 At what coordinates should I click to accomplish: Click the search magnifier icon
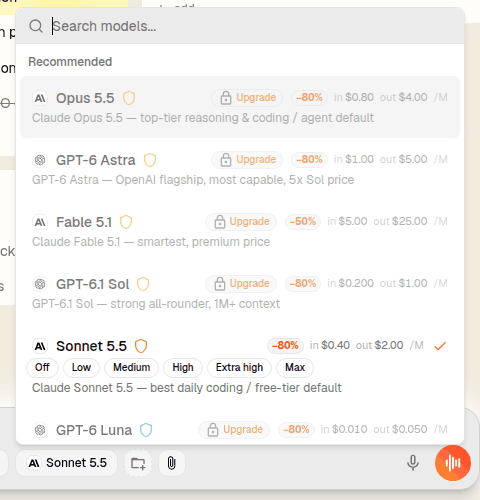pos(36,26)
